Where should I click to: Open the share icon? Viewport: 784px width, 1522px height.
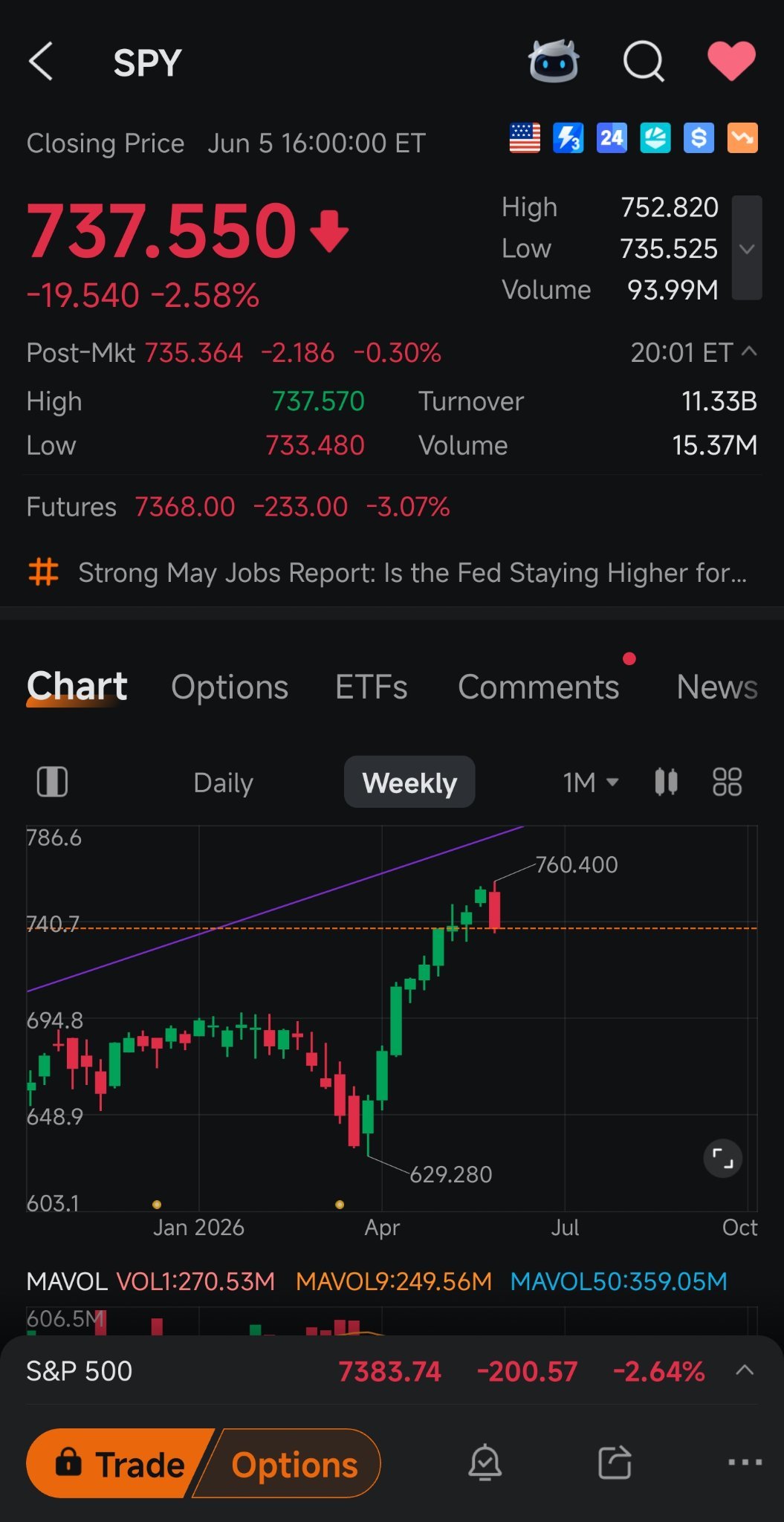pyautogui.click(x=615, y=1463)
